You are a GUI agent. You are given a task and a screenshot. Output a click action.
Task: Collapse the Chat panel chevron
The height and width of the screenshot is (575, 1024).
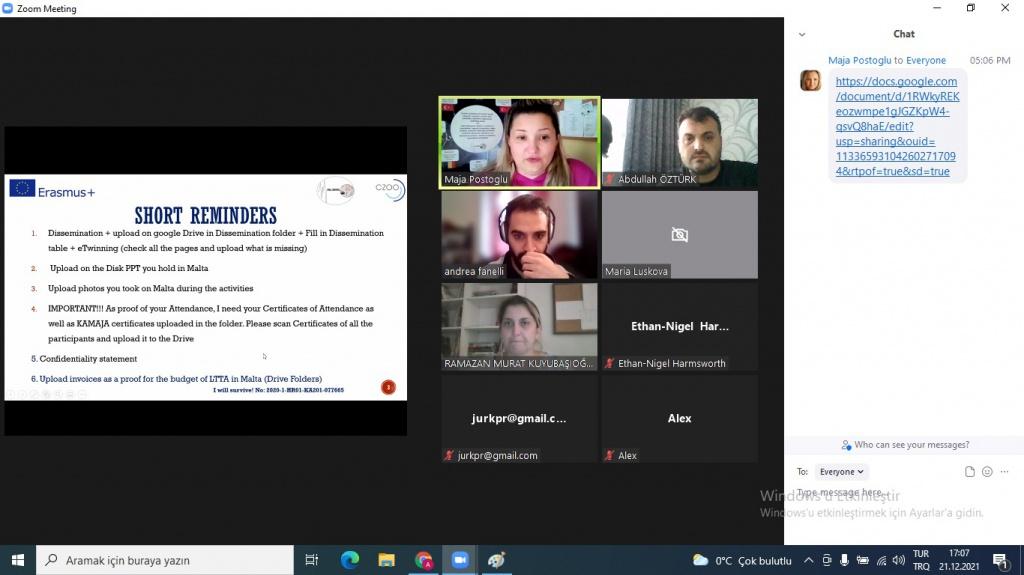802,35
